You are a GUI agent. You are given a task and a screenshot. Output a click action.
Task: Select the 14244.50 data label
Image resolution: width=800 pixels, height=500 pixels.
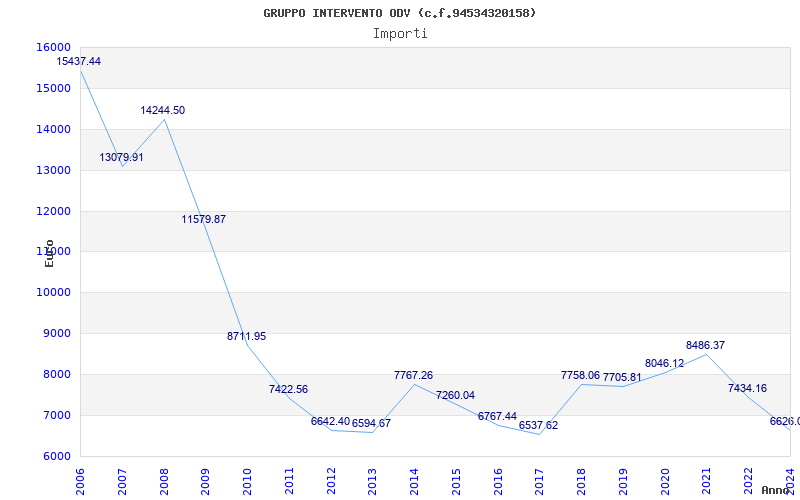[163, 110]
